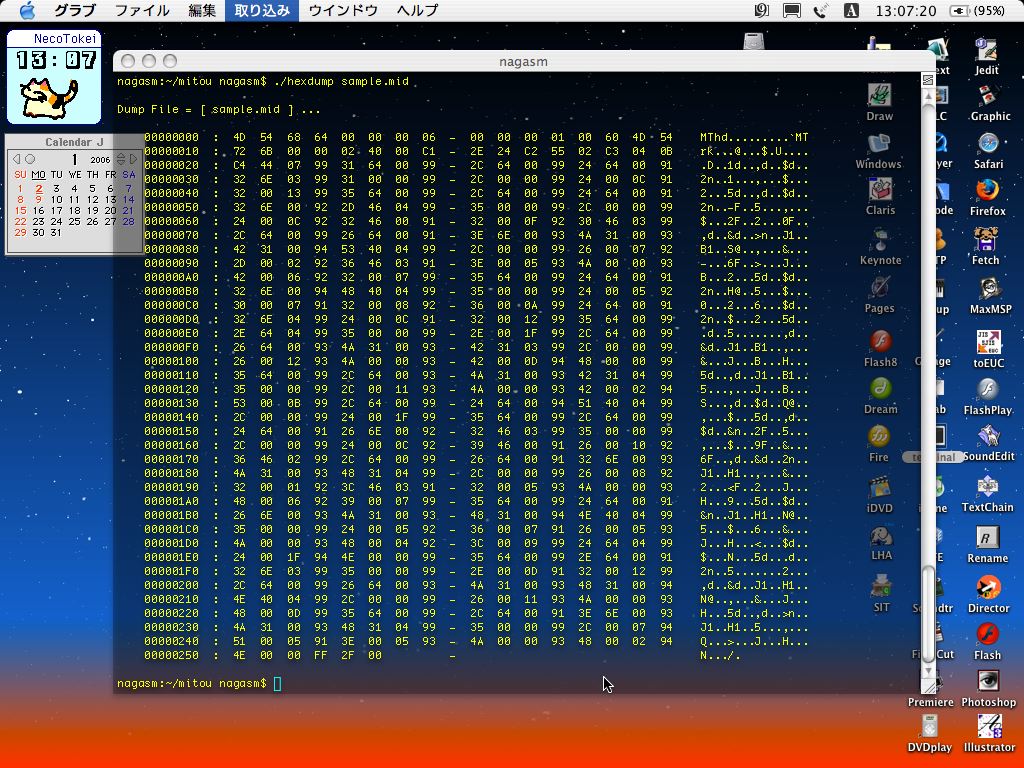The height and width of the screenshot is (768, 1024).
Task: Click the phone status menu icon
Action: 820,10
